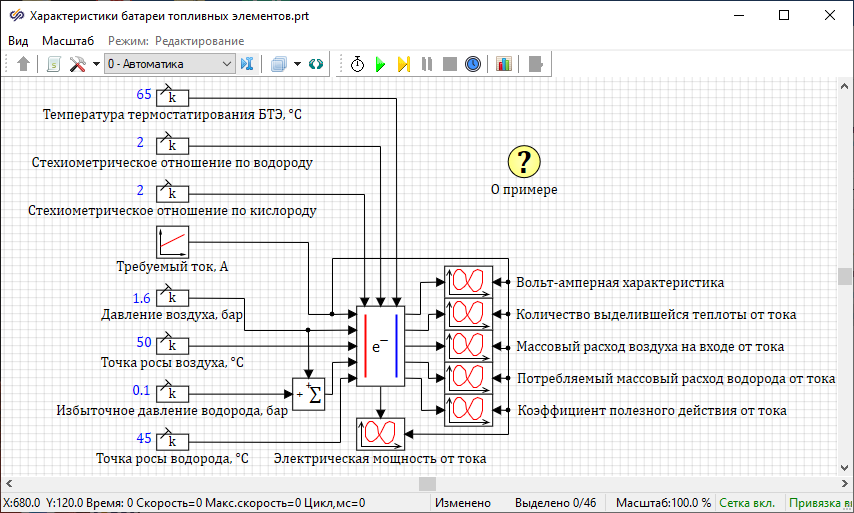This screenshot has height=513, width=854.
Task: Click the script page toolbar icon
Action: [54, 64]
